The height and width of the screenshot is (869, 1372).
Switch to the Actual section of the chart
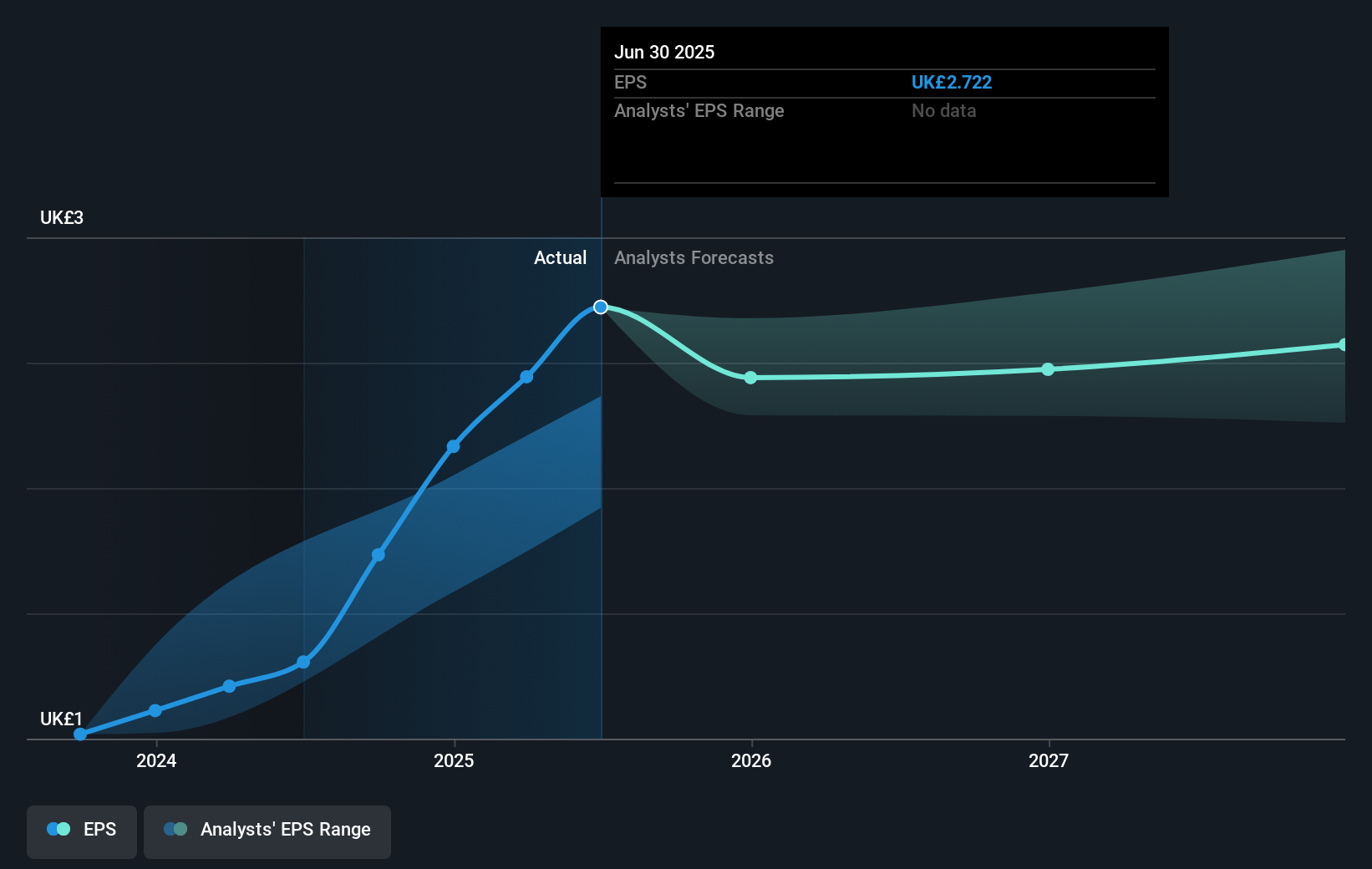pos(560,258)
